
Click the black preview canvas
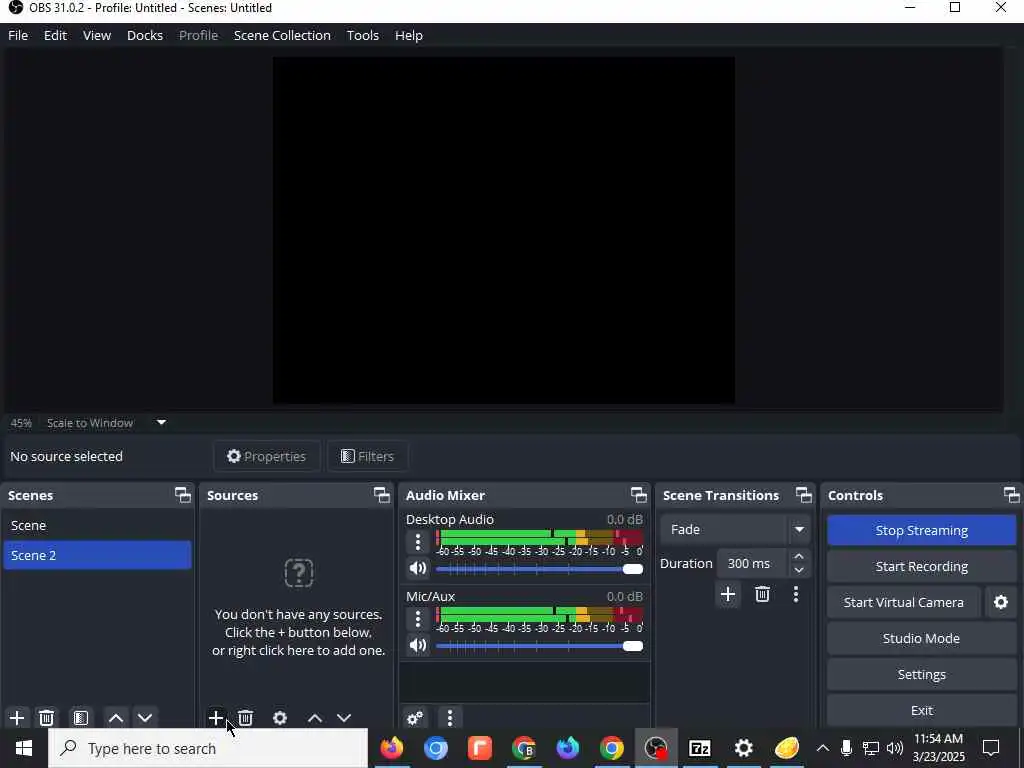504,230
